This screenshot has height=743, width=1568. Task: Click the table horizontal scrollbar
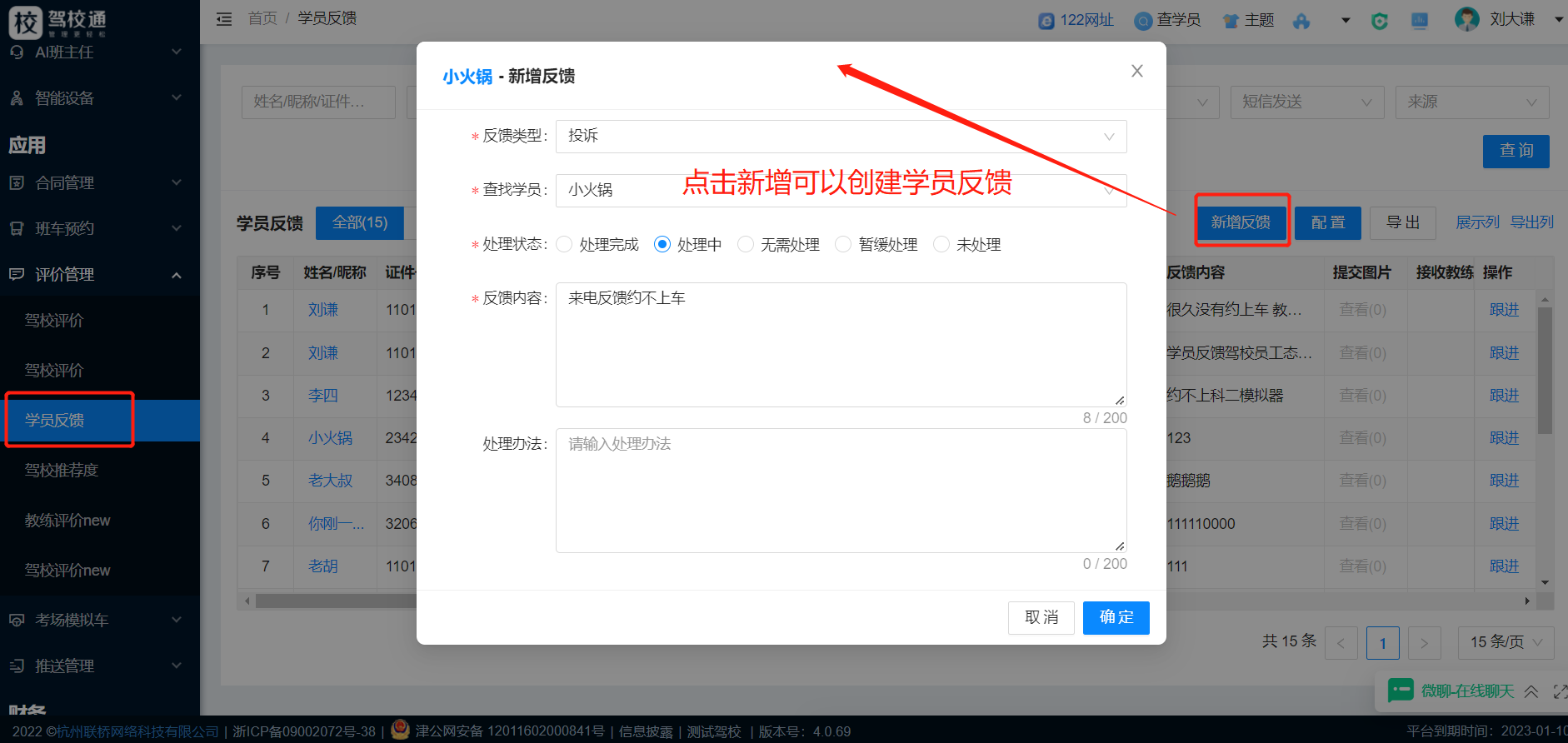tap(336, 601)
